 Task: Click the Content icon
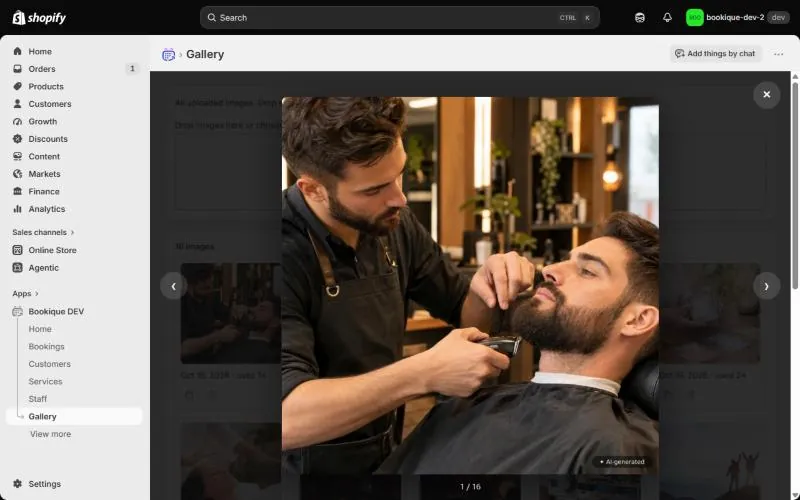17,156
